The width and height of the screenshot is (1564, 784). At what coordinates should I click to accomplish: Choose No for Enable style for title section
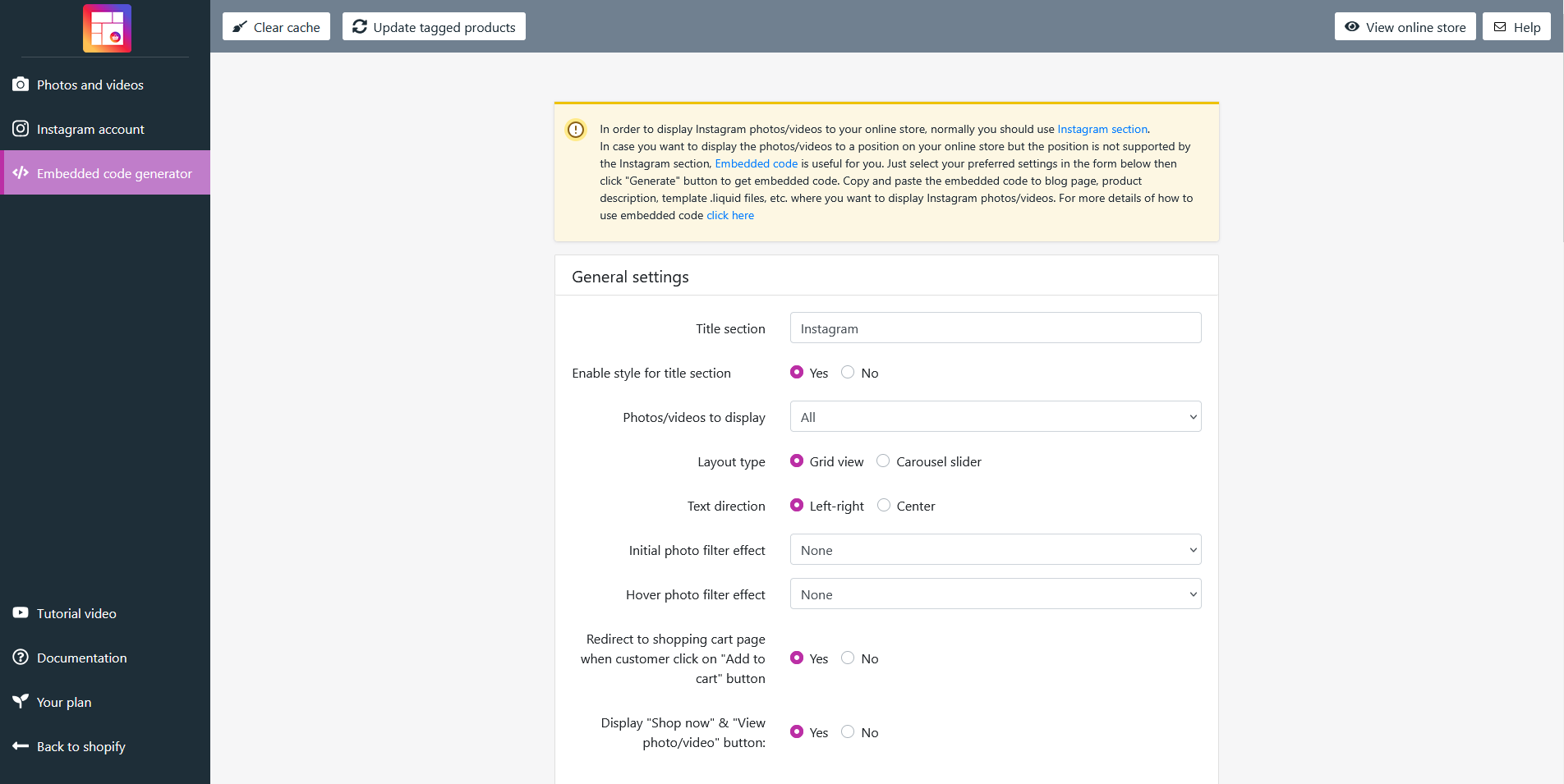[x=848, y=373]
